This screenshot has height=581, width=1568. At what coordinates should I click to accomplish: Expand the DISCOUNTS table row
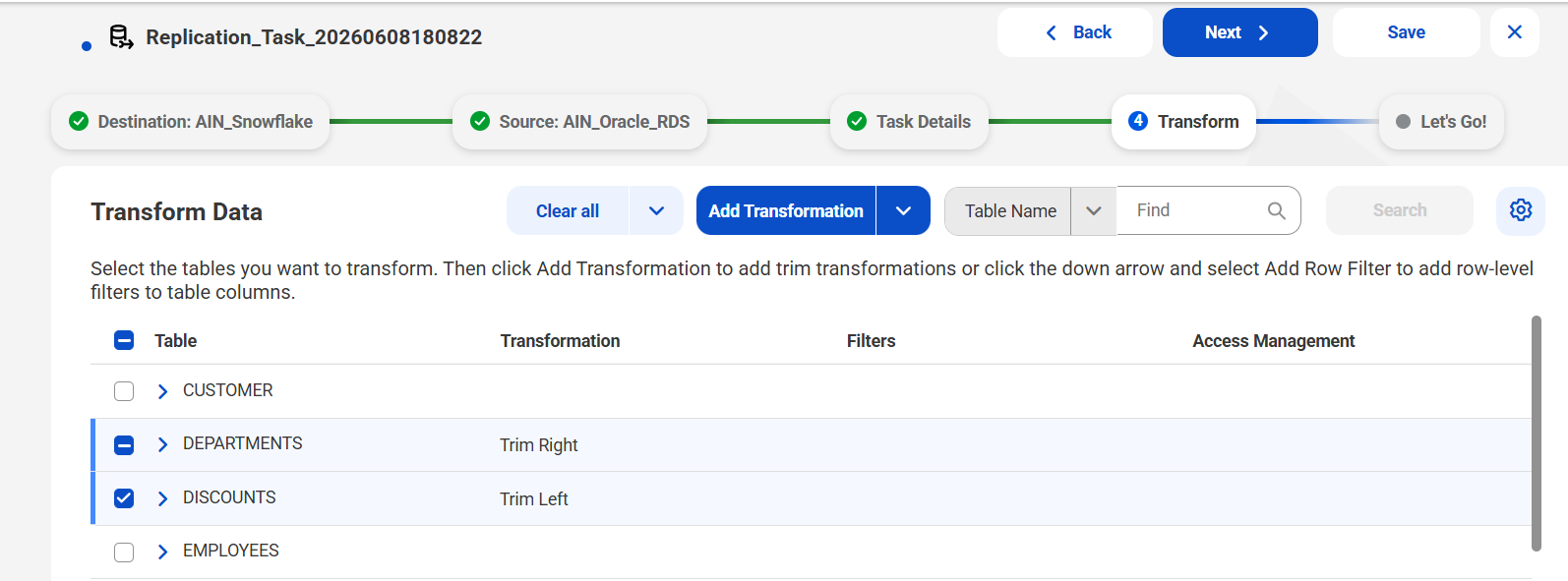pyautogui.click(x=162, y=498)
